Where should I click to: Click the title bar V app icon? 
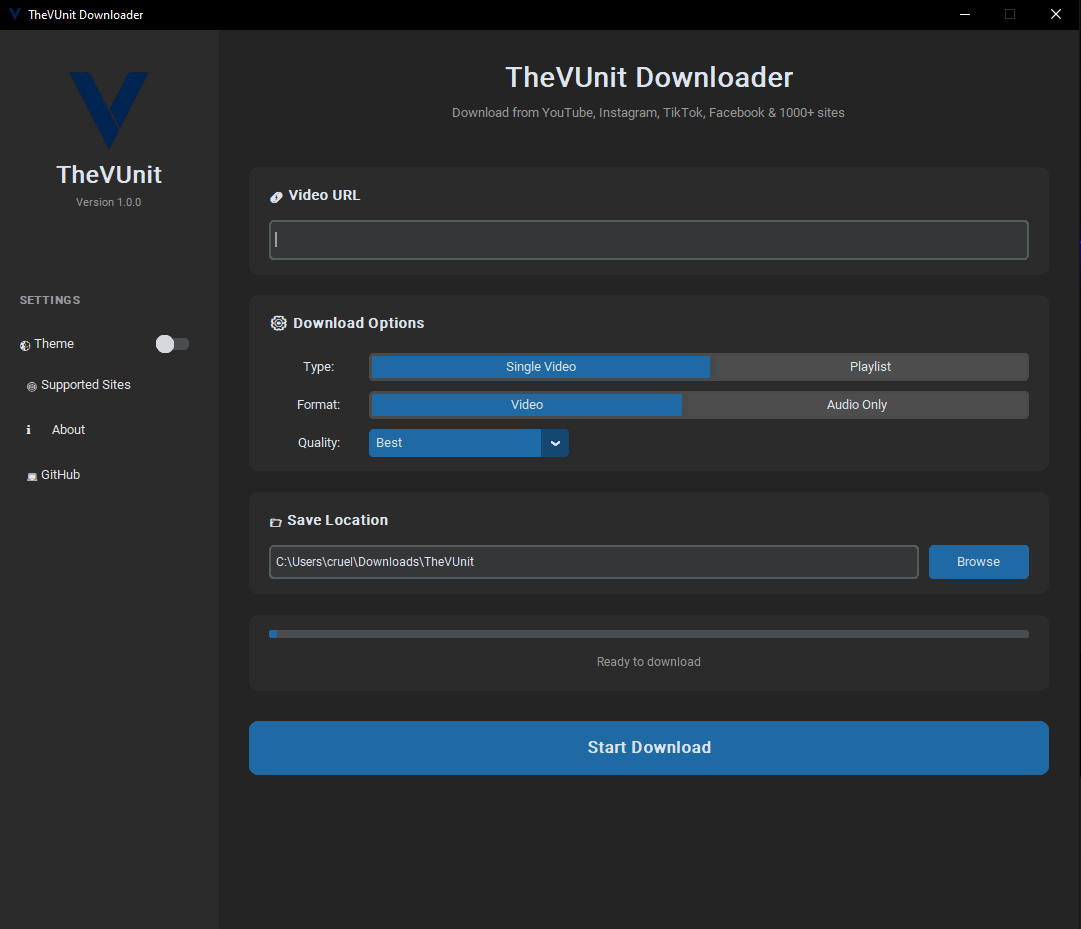click(14, 14)
